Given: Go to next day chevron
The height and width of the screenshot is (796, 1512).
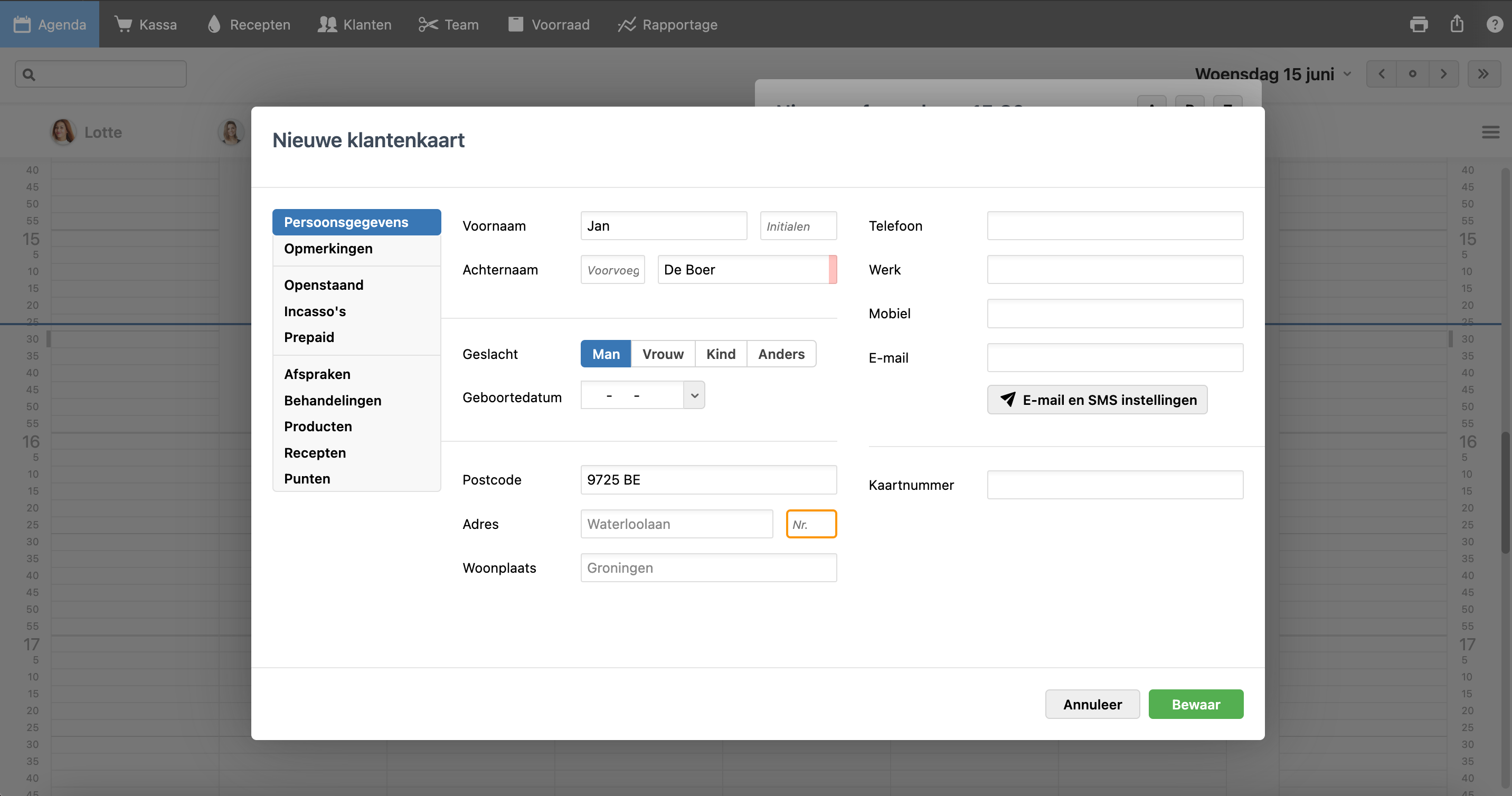Looking at the screenshot, I should [x=1443, y=74].
